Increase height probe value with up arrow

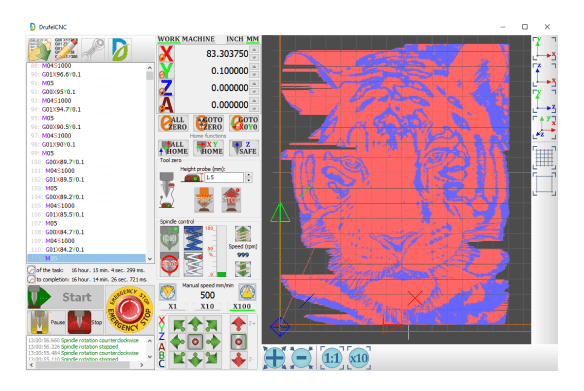pyautogui.click(x=249, y=175)
